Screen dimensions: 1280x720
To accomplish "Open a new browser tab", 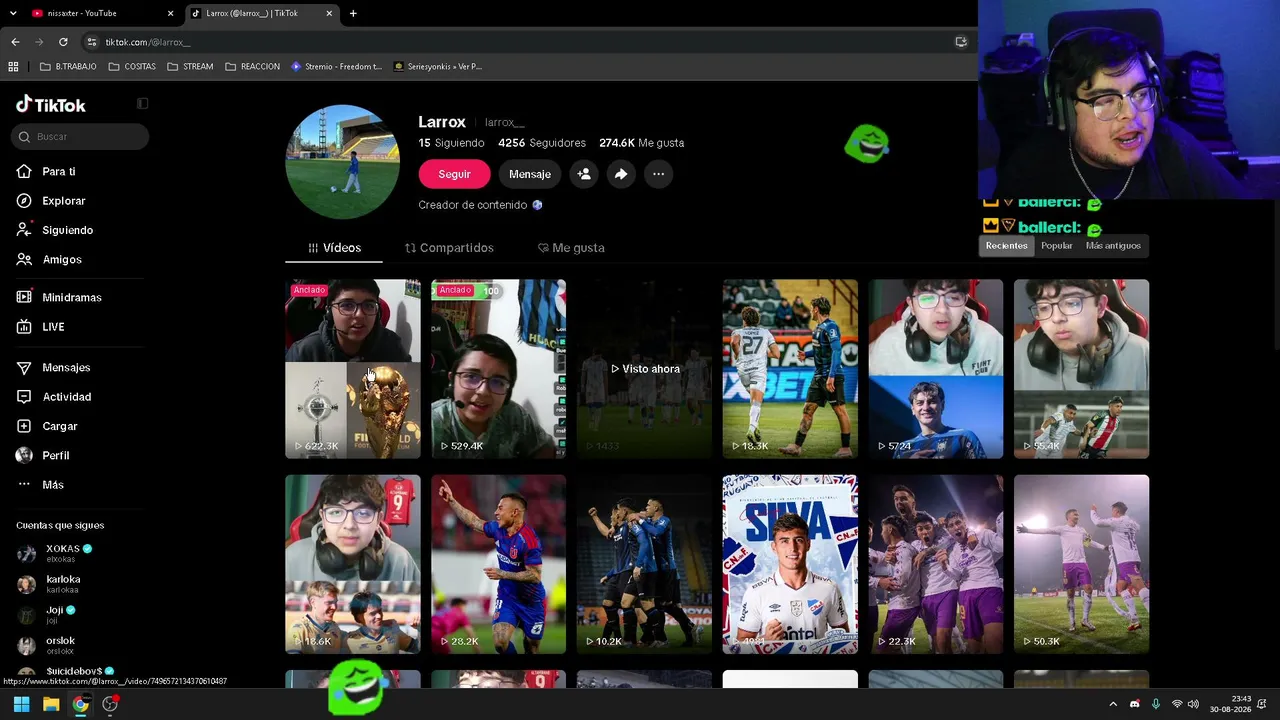I will tap(353, 13).
